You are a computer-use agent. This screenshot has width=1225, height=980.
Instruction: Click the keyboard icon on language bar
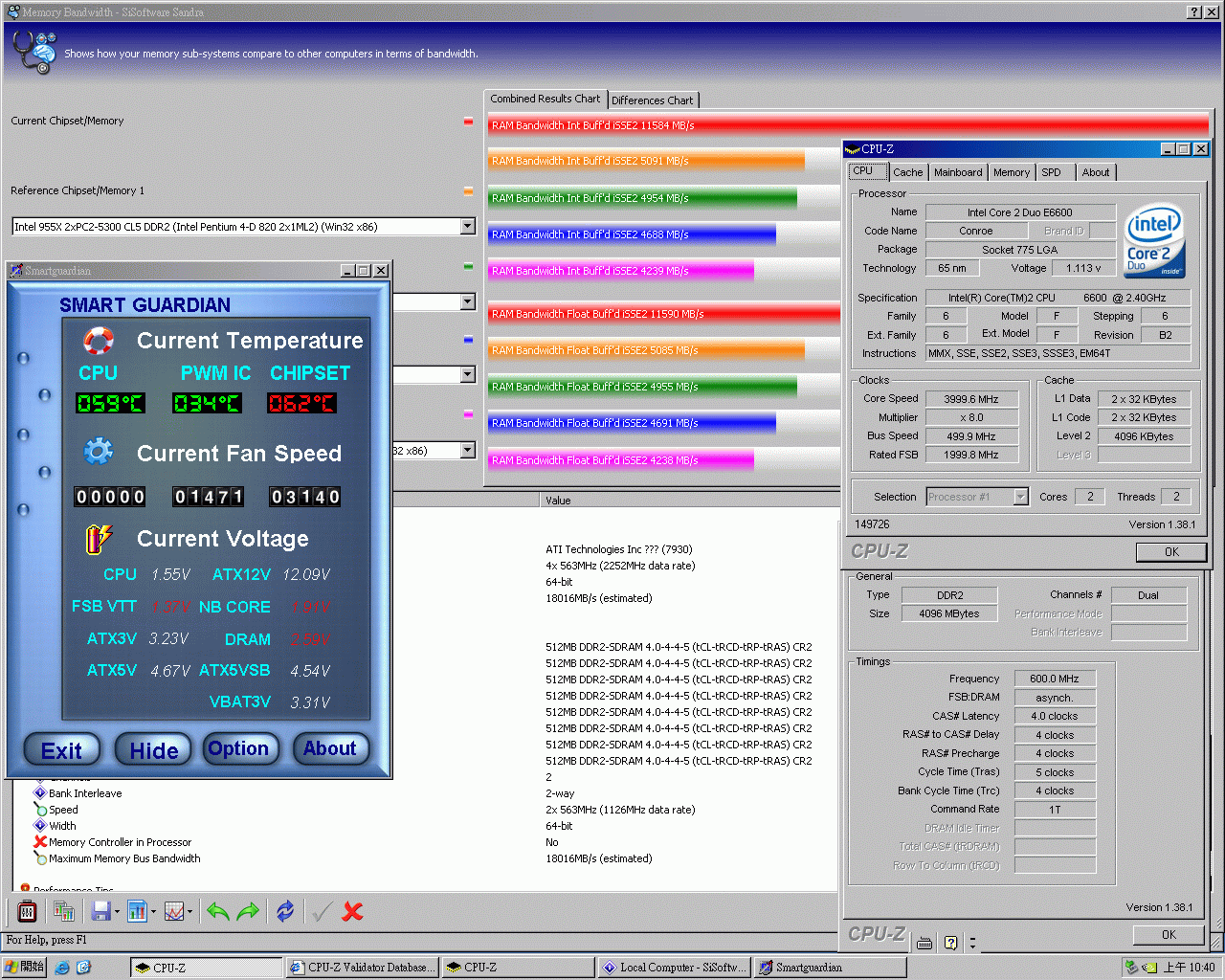click(x=924, y=943)
